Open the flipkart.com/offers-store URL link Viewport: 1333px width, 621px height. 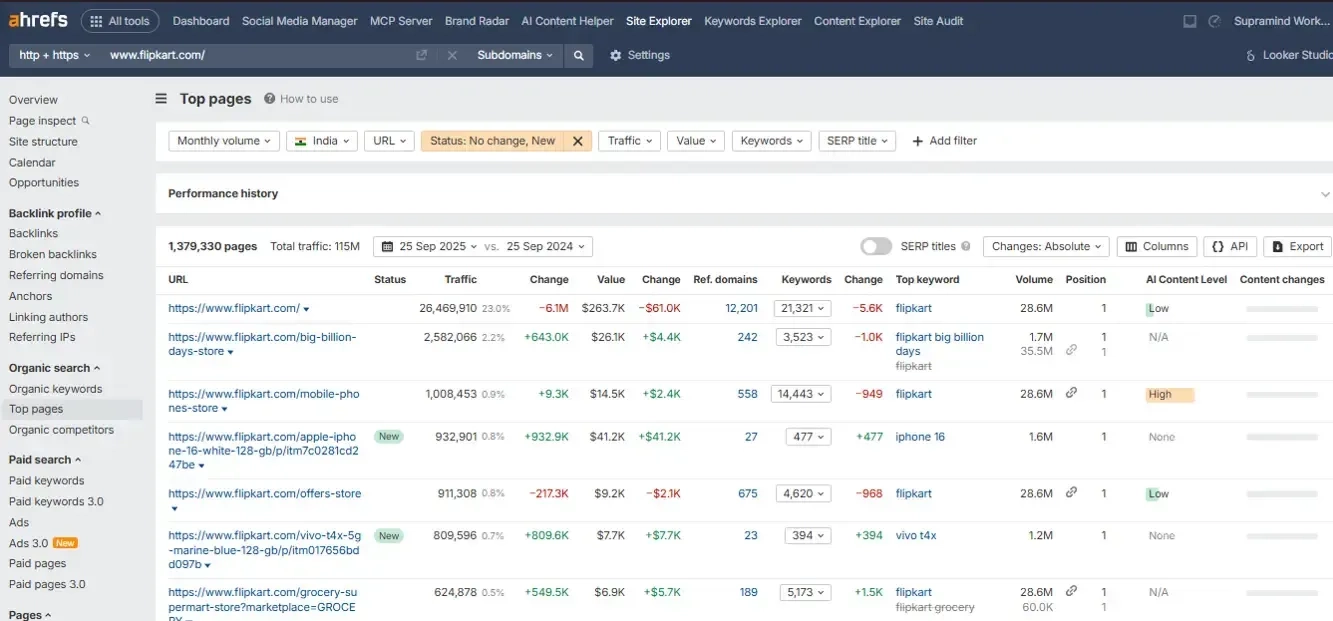click(265, 493)
